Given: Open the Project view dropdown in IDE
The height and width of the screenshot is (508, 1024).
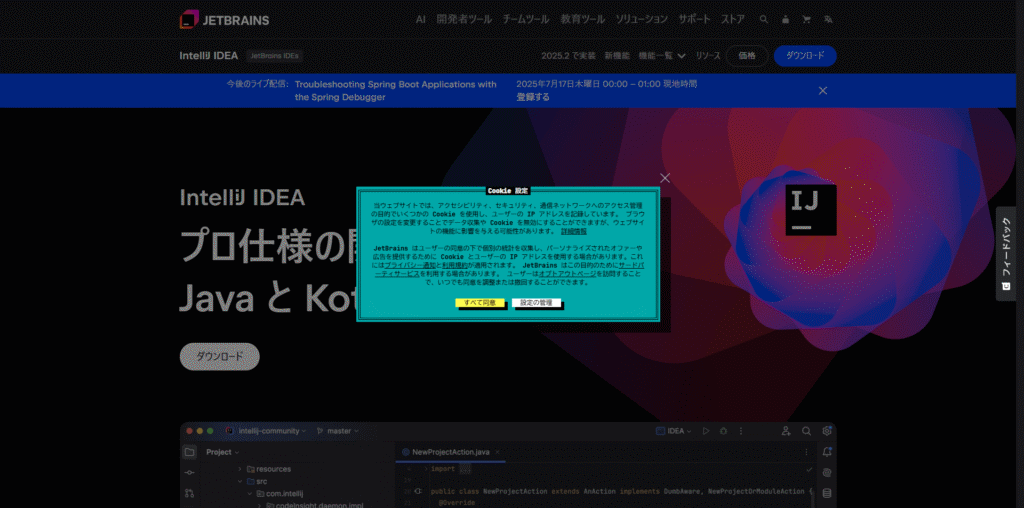Looking at the screenshot, I should 223,452.
